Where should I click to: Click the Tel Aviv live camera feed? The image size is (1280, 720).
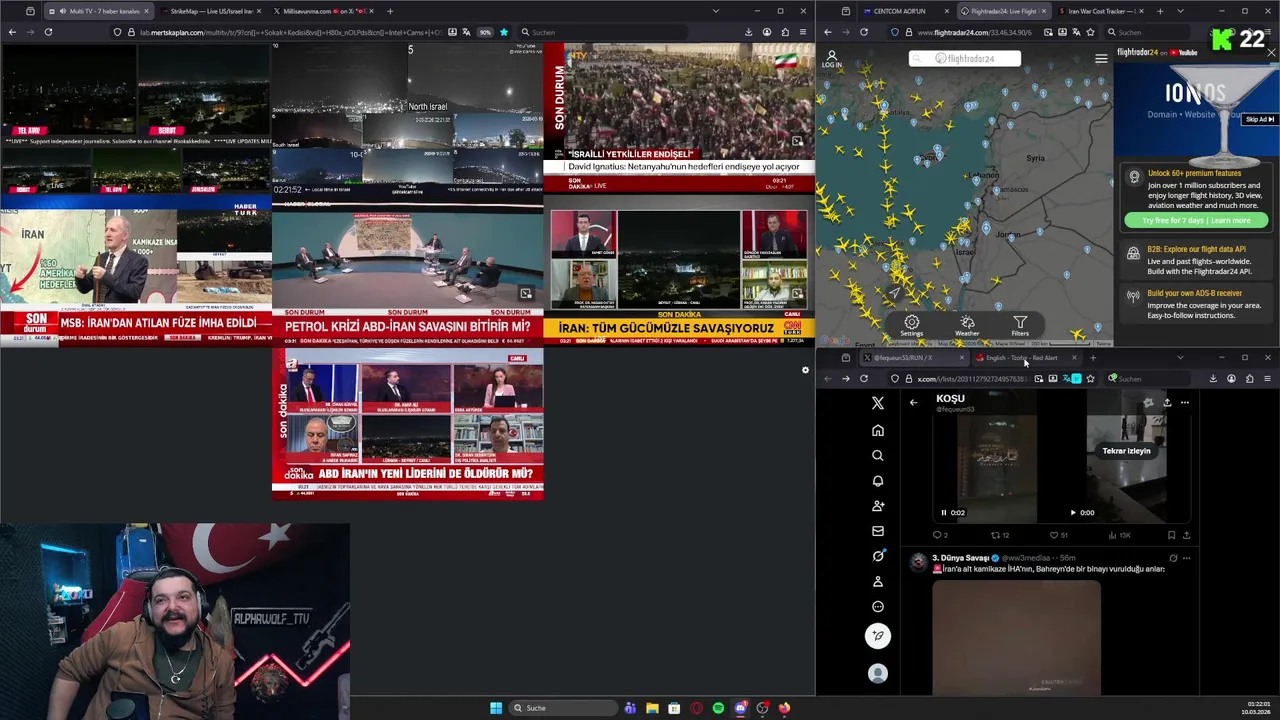coord(68,90)
